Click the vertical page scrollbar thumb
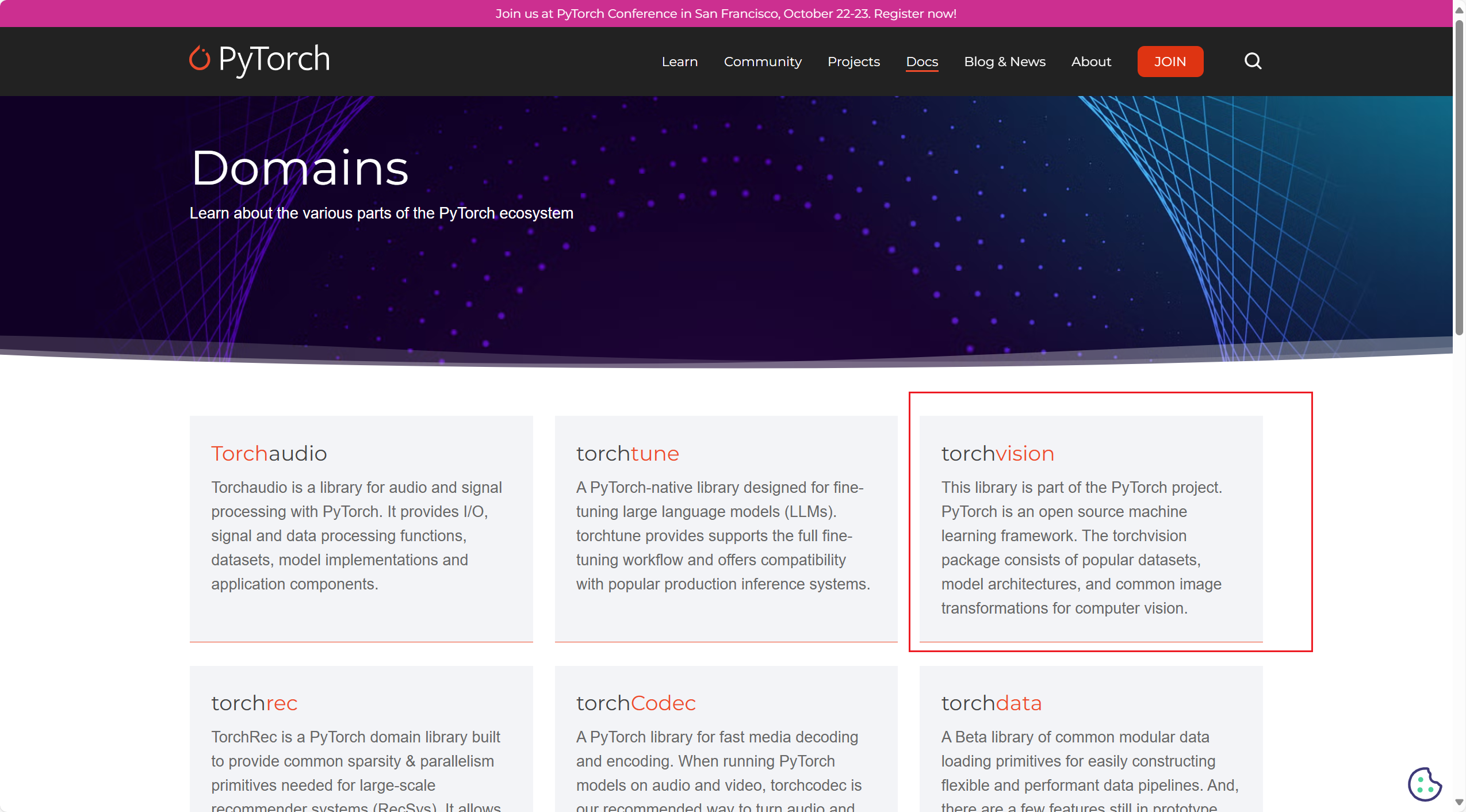The width and height of the screenshot is (1466, 812). click(x=1459, y=178)
